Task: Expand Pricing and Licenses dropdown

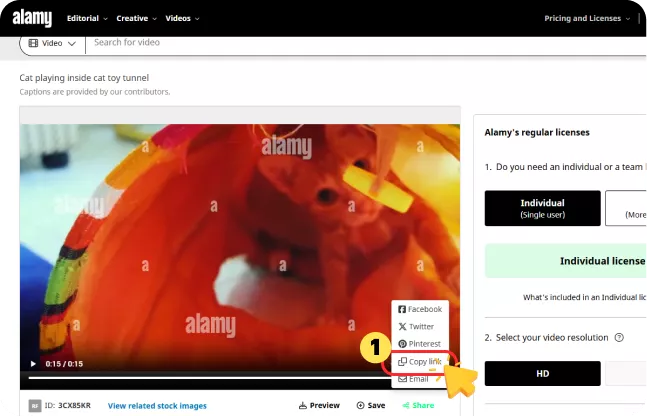Action: click(587, 18)
